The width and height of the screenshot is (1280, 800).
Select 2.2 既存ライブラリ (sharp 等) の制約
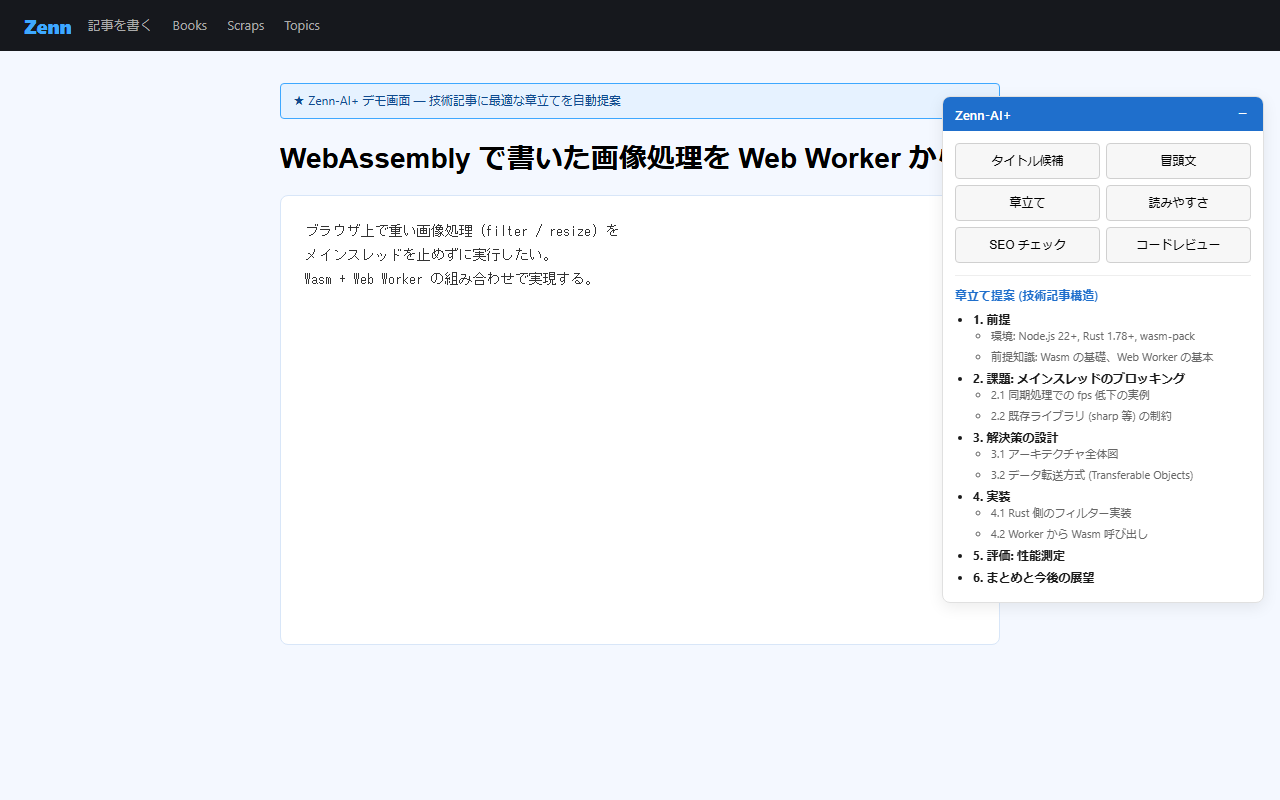pyautogui.click(x=1081, y=416)
